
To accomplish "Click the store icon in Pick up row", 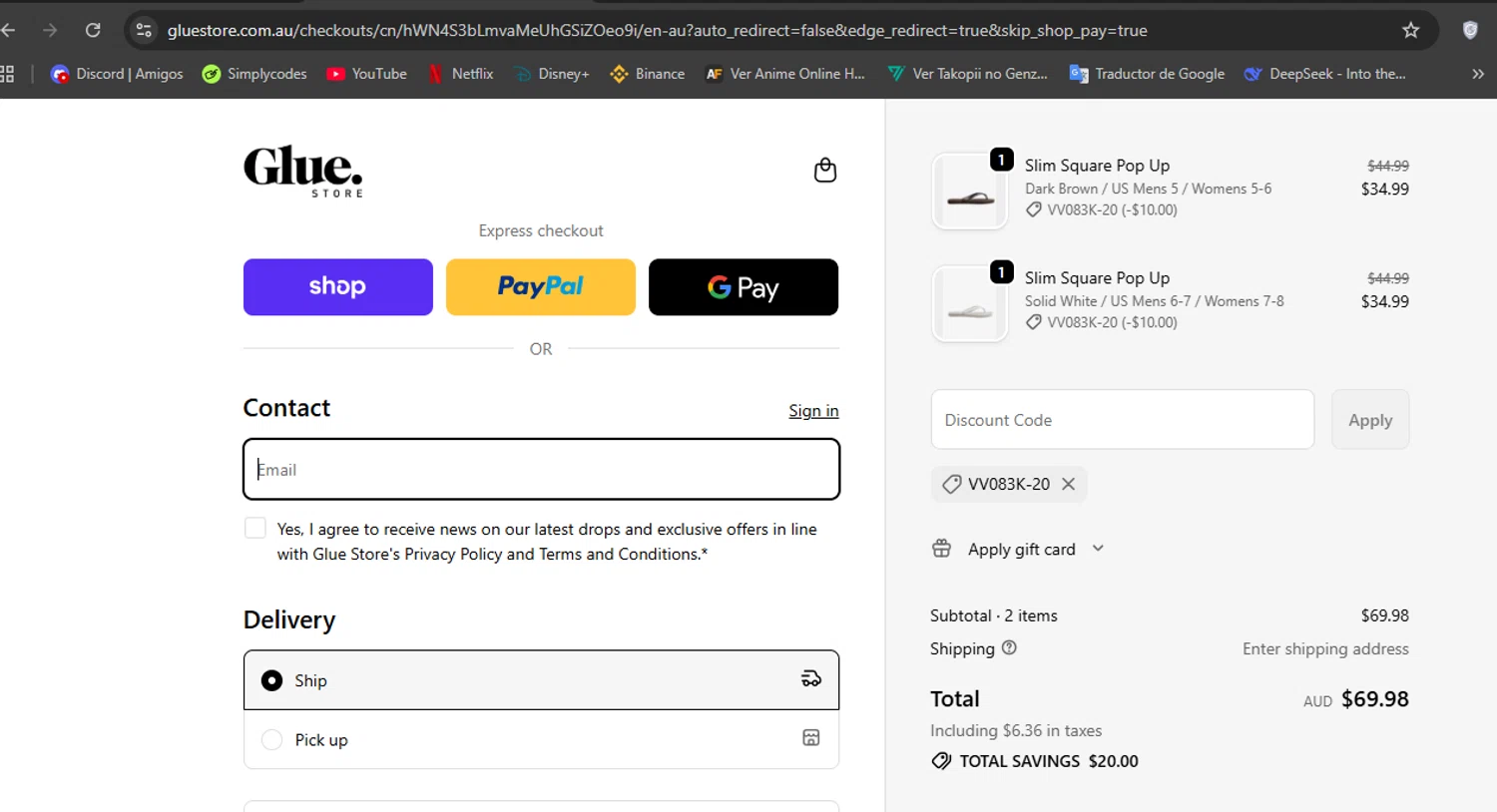I will click(x=811, y=738).
